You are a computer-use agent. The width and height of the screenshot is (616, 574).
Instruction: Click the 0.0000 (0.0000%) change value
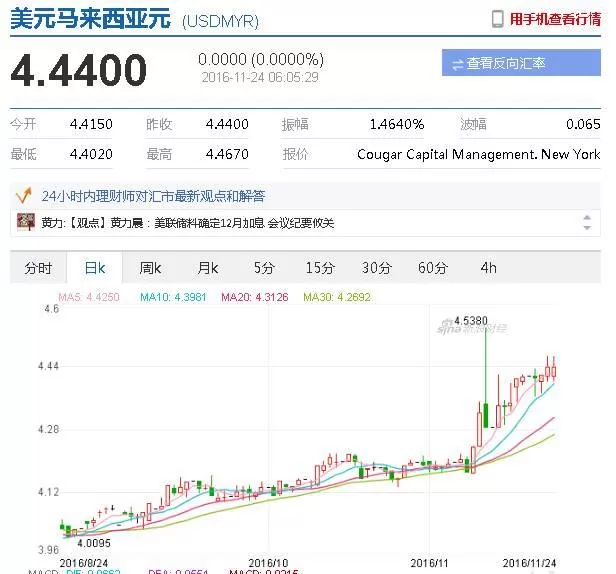click(261, 59)
